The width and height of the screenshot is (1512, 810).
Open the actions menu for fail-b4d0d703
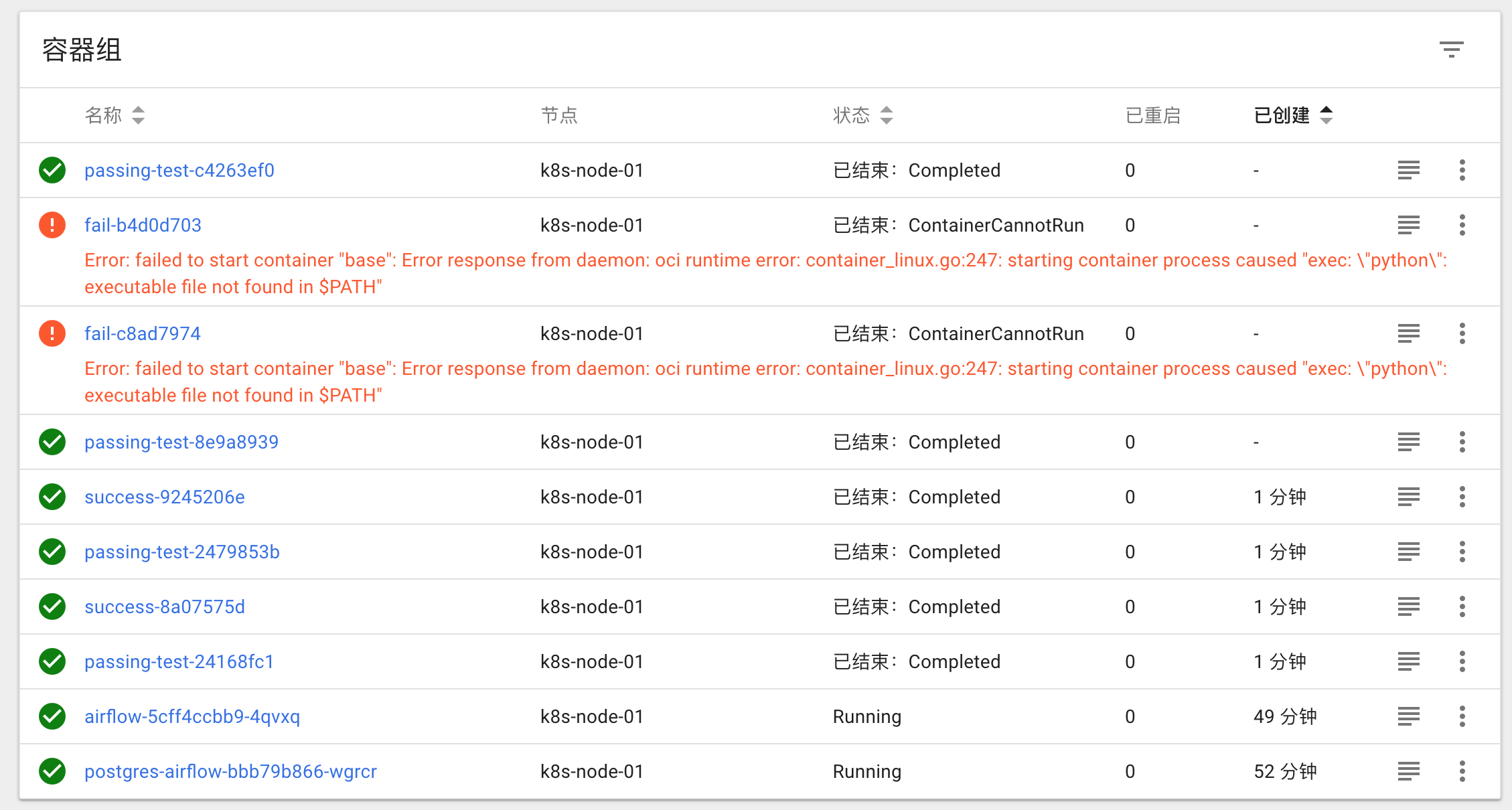(x=1462, y=225)
